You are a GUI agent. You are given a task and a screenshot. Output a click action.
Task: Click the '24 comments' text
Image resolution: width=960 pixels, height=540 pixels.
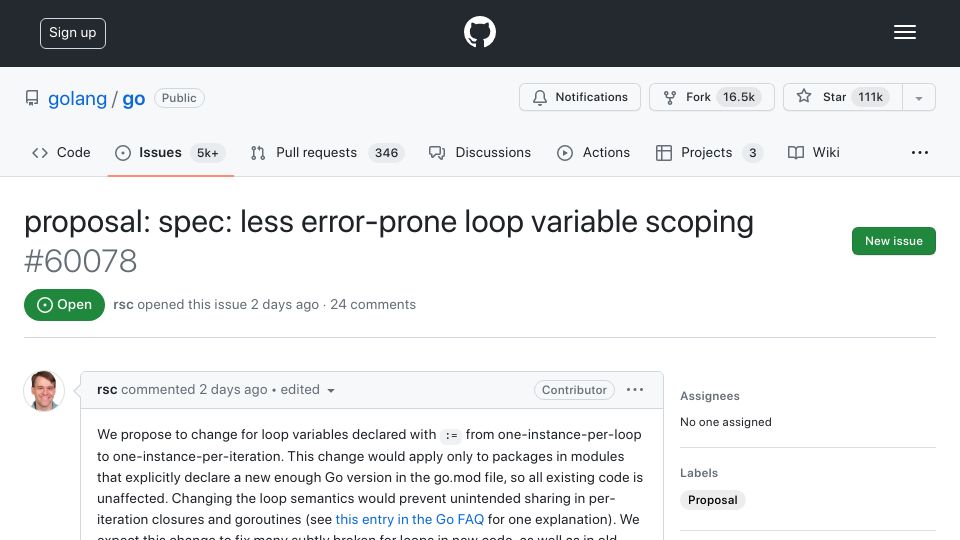(x=373, y=304)
